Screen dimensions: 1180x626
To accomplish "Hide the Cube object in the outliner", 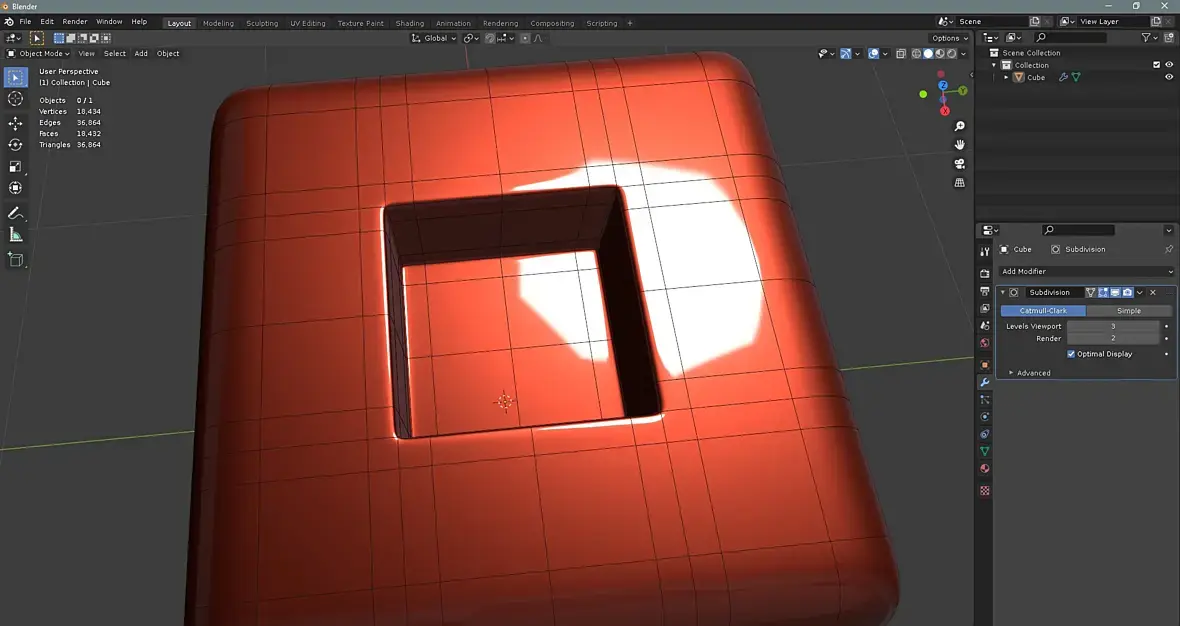I will (1168, 77).
